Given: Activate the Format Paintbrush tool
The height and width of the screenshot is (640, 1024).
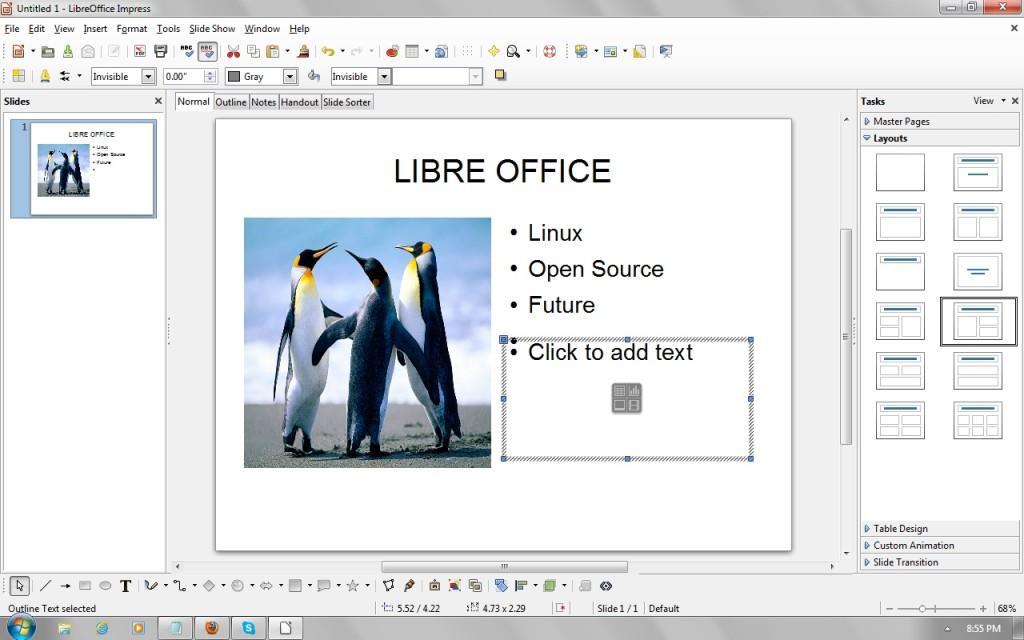Looking at the screenshot, I should click(x=303, y=52).
